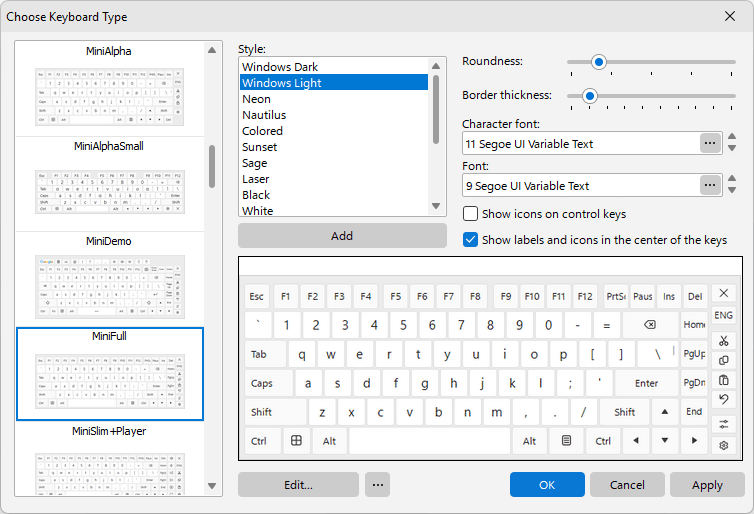This screenshot has height=514, width=754.
Task: Click the Tab key in keyboard preview
Action: [265, 354]
